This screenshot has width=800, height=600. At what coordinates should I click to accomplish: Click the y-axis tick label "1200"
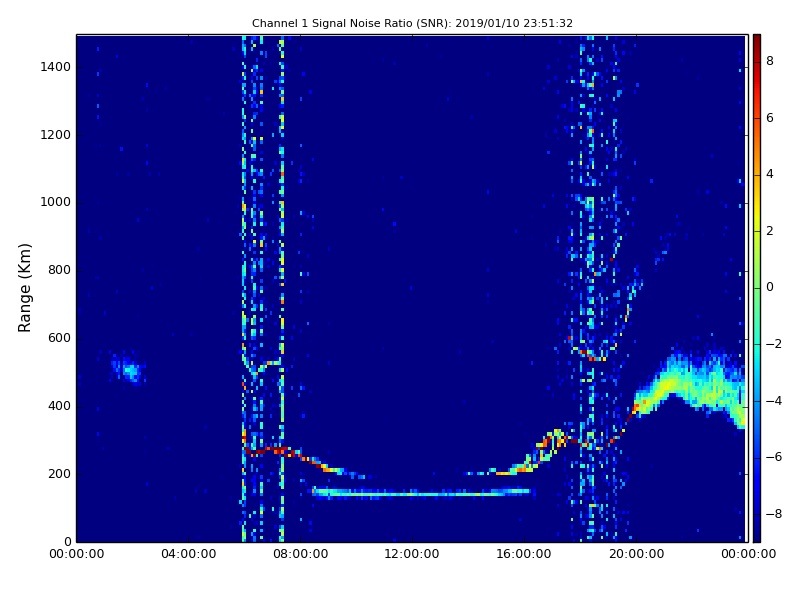[56, 135]
